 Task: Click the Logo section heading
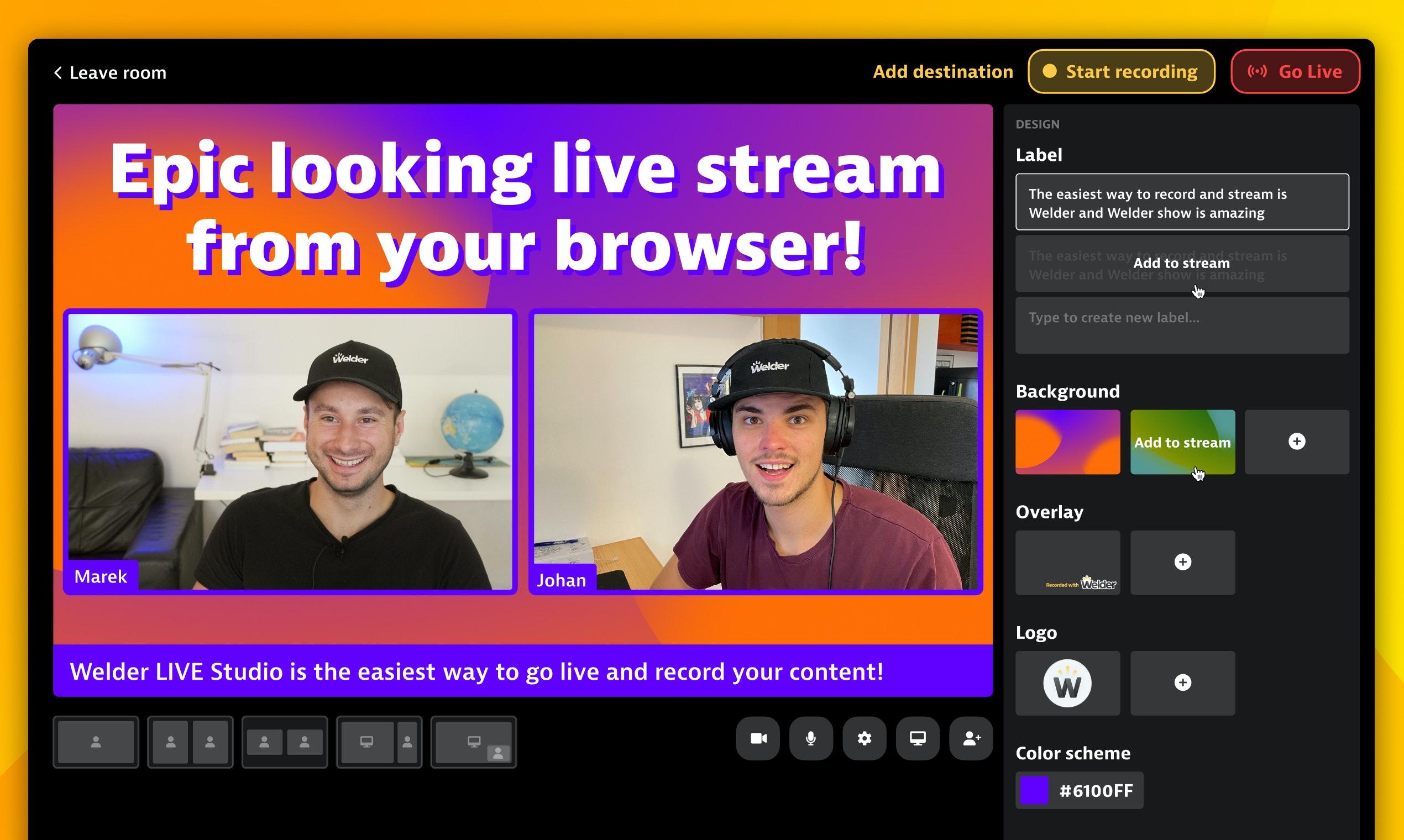point(1036,632)
